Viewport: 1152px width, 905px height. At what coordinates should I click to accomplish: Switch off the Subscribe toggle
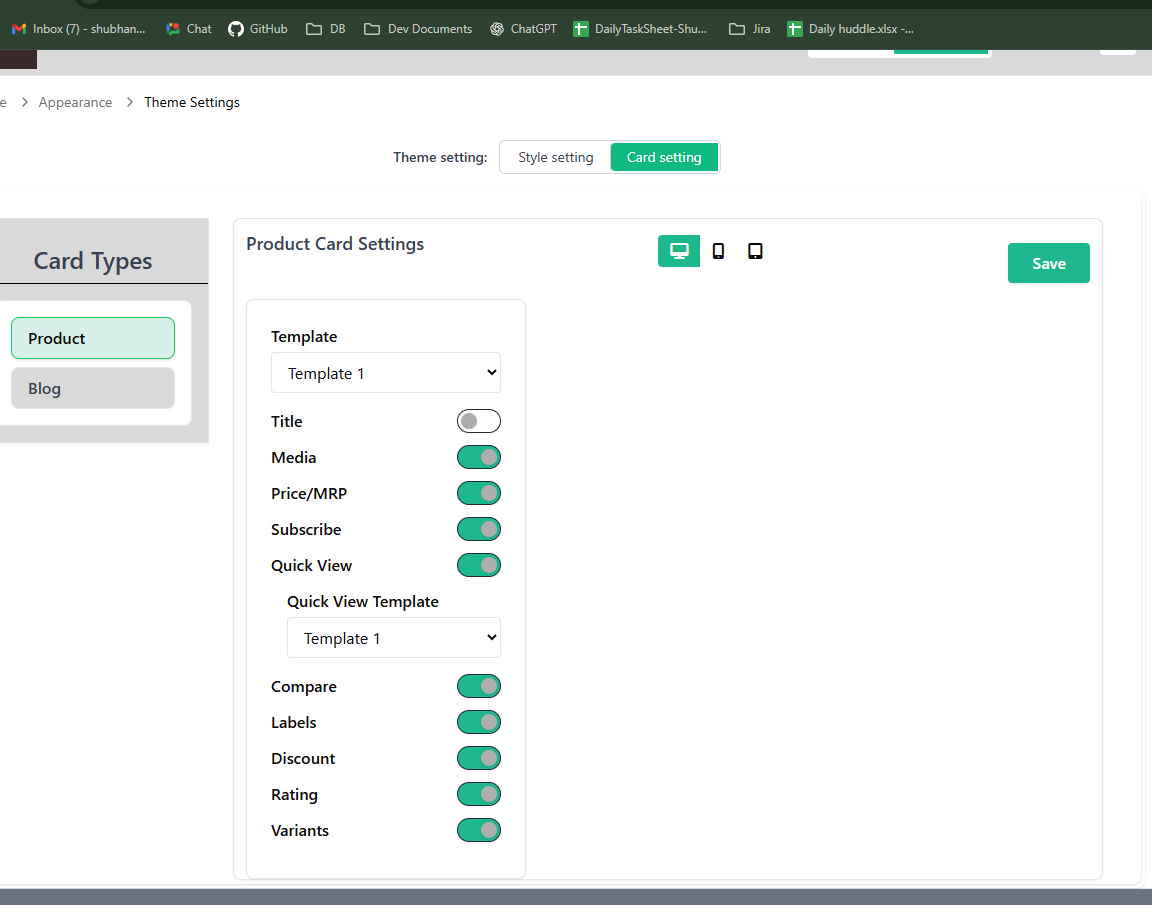478,529
